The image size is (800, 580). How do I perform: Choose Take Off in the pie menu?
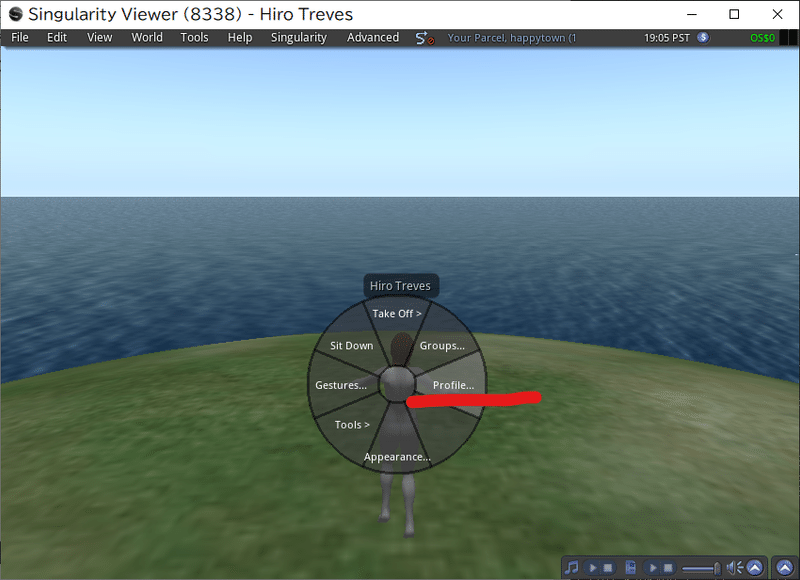click(397, 314)
